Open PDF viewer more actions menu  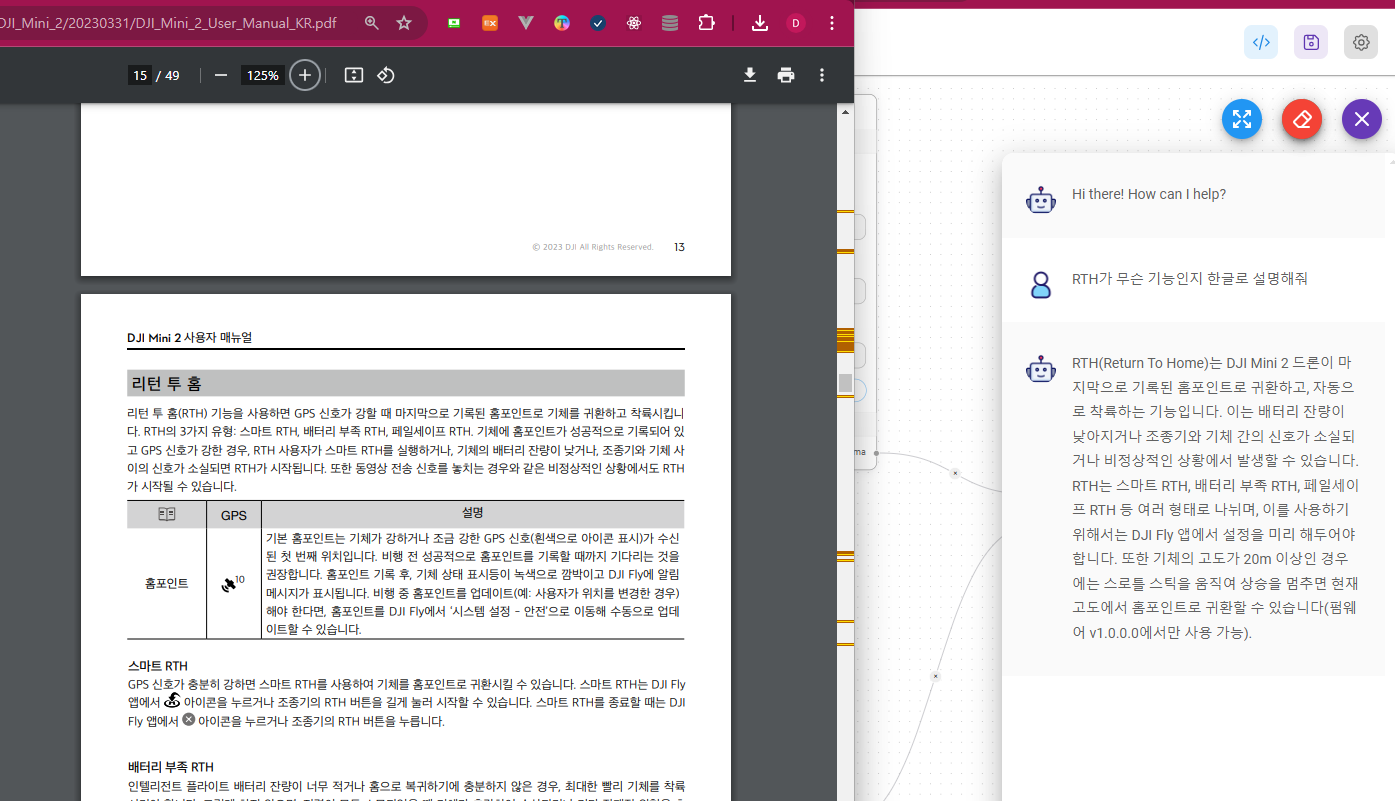822,75
